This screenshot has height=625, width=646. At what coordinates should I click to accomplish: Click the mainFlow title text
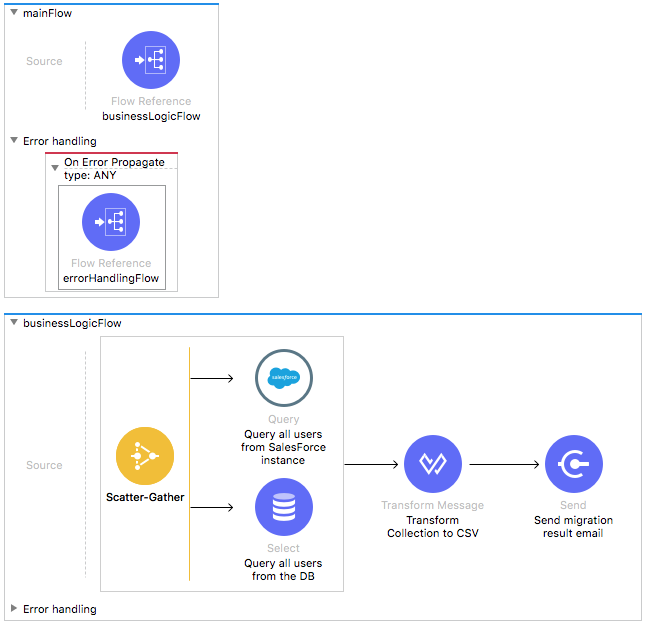48,13
